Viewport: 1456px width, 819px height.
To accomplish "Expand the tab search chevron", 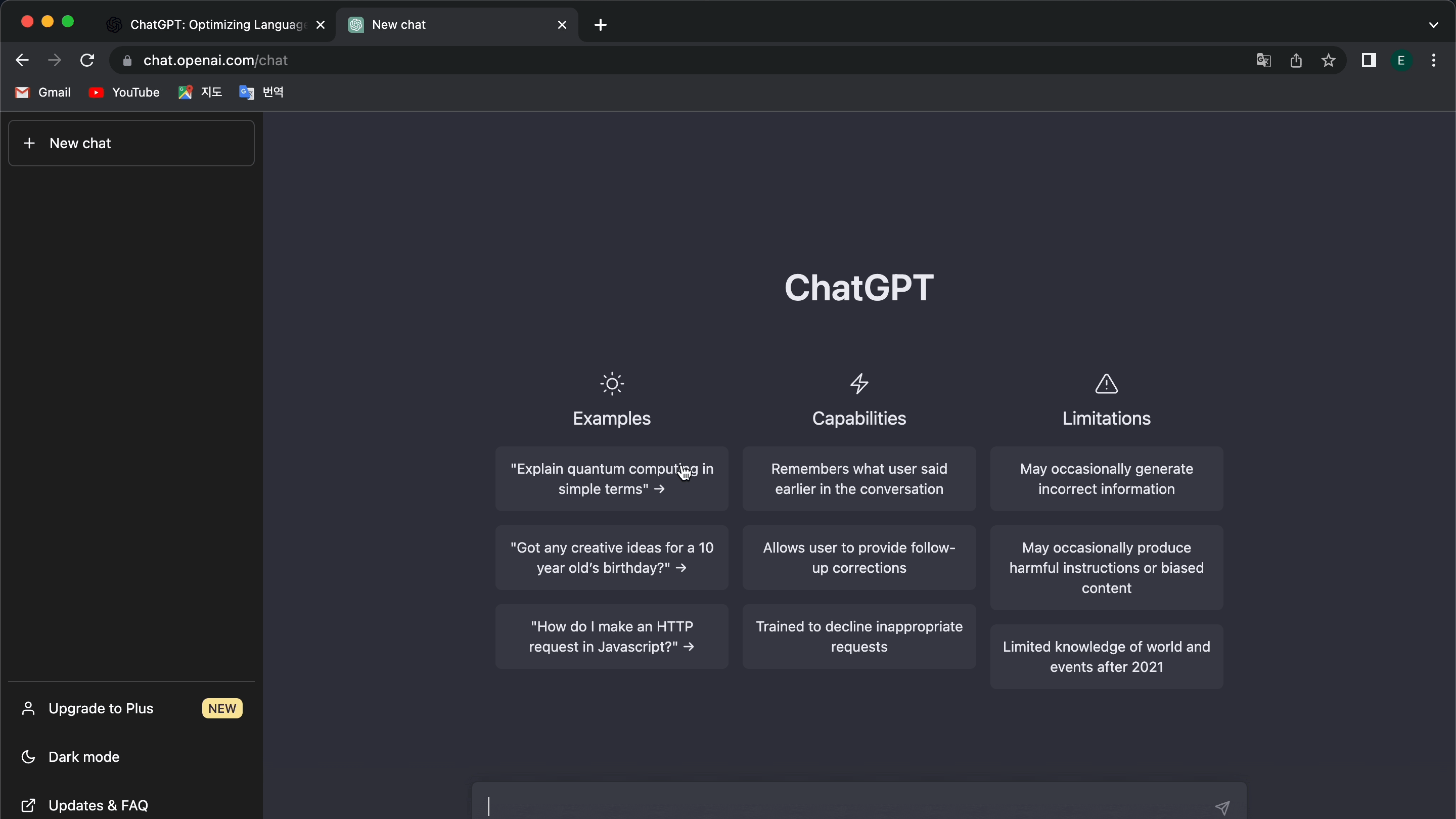I will click(1433, 25).
